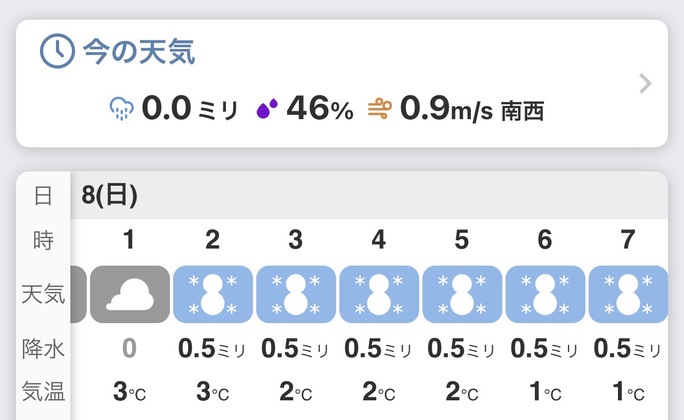Click the 気温 row label

[x=43, y=391]
